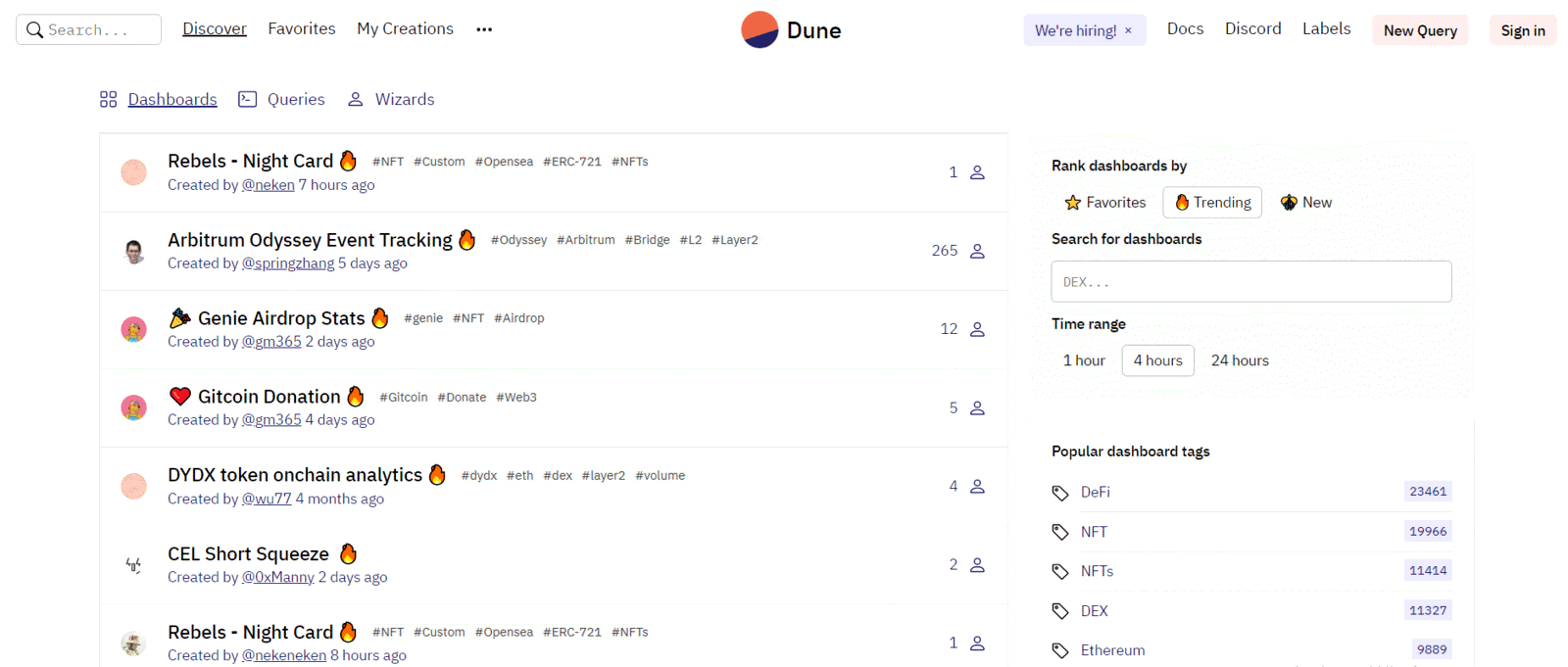Open creator profile @nekeneken
1568x667 pixels.
click(x=284, y=655)
